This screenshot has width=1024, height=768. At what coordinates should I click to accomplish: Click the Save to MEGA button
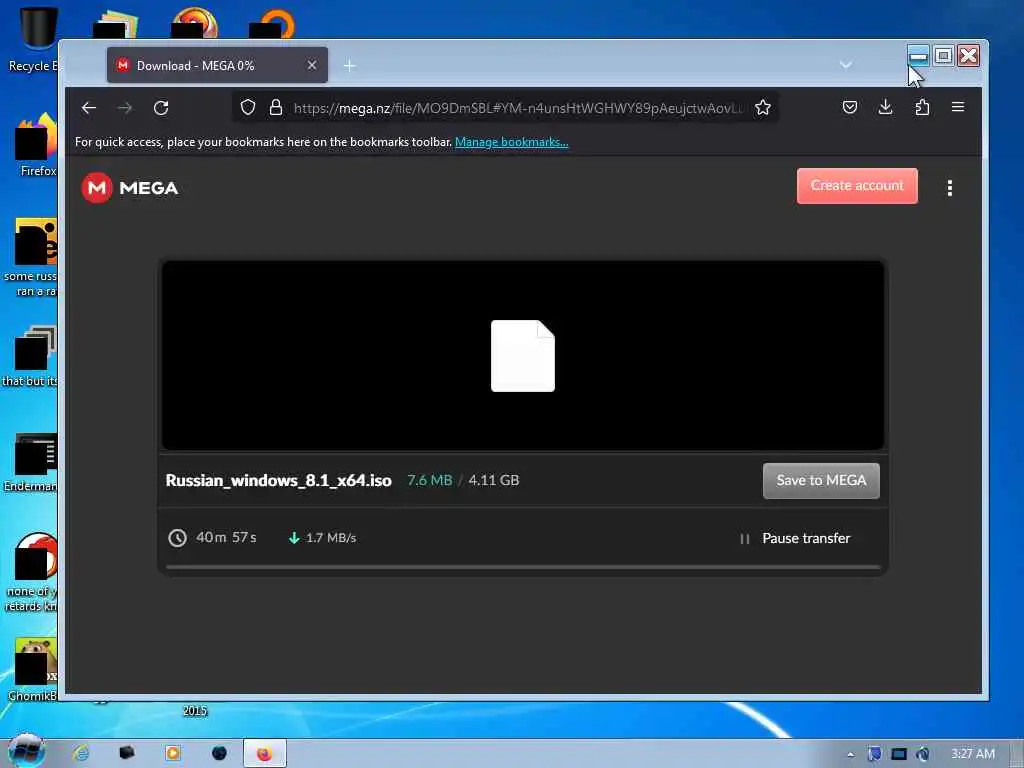tap(821, 481)
